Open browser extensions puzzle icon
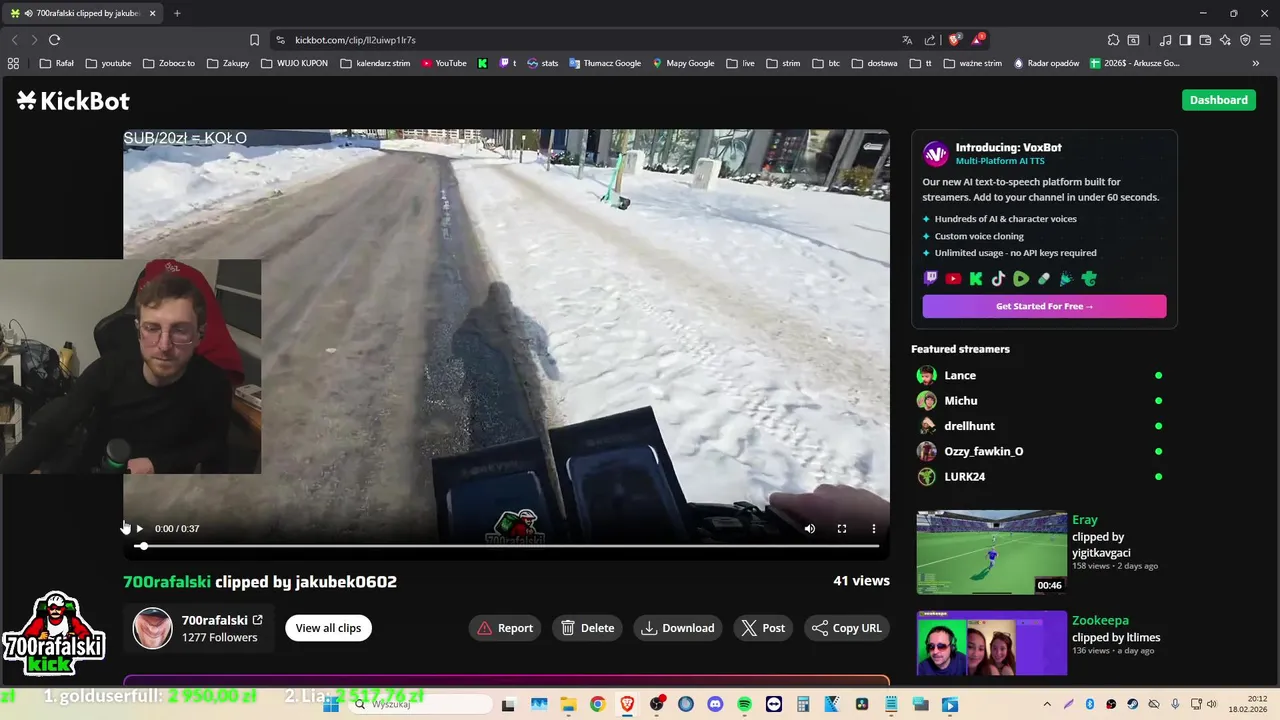The width and height of the screenshot is (1280, 720). tap(1113, 40)
